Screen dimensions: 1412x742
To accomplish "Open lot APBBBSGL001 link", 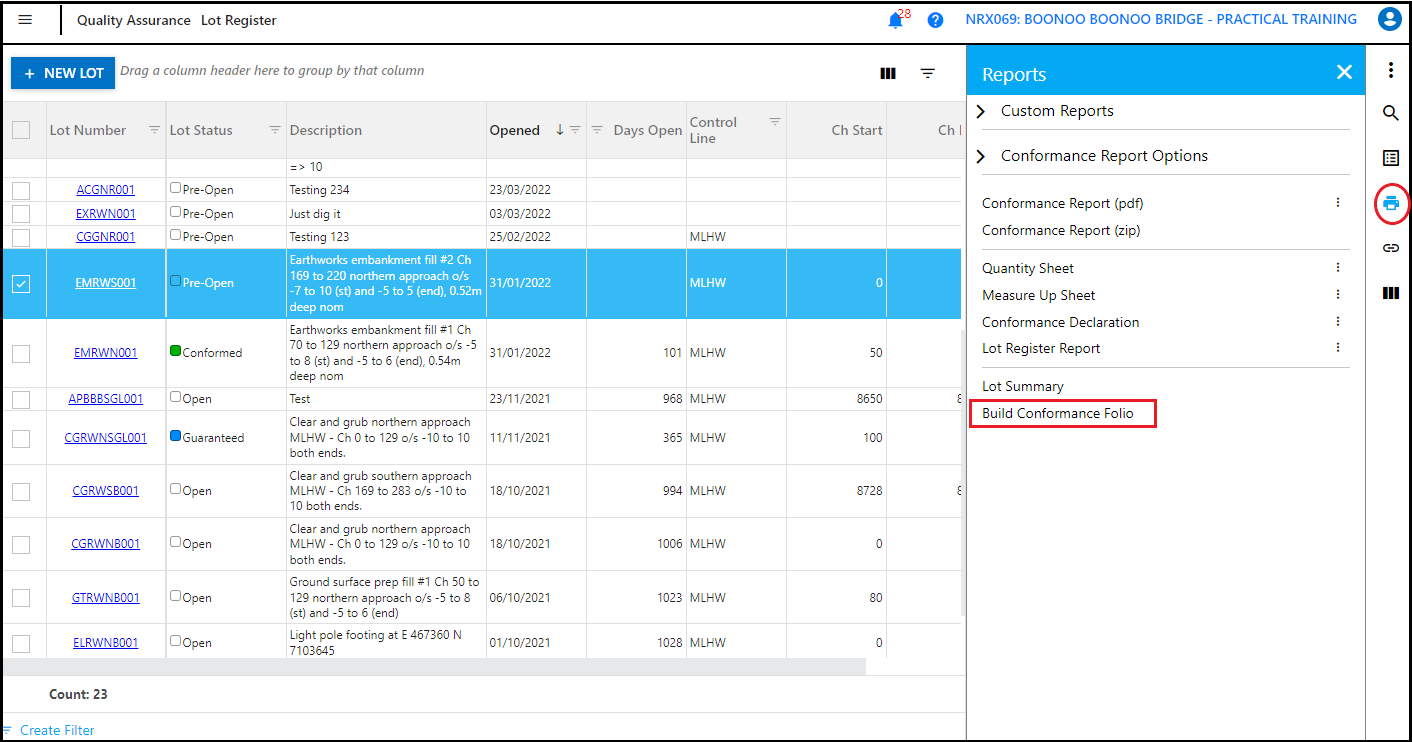I will click(x=106, y=399).
